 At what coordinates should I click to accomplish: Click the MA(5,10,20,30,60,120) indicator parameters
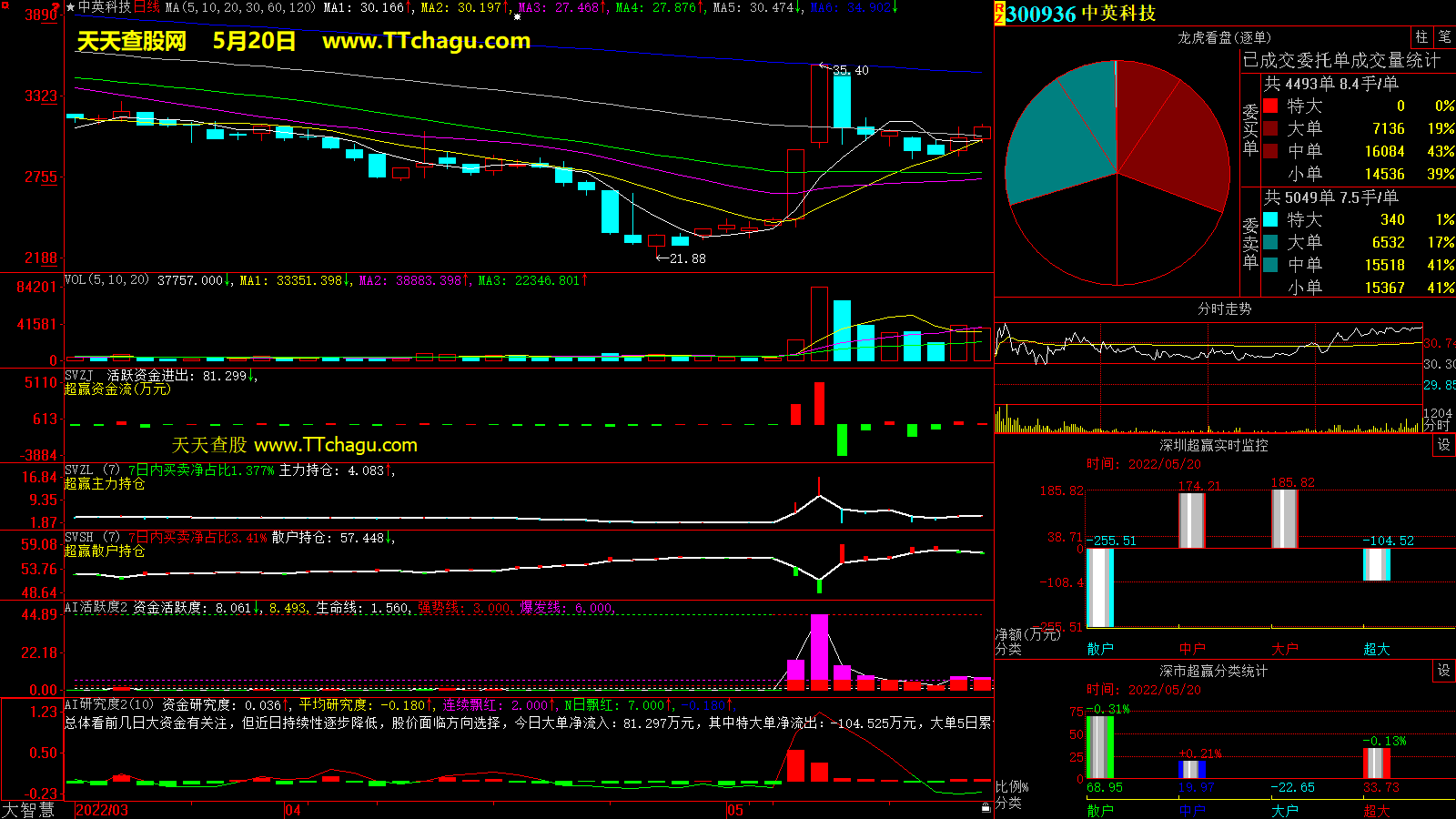(x=240, y=7)
